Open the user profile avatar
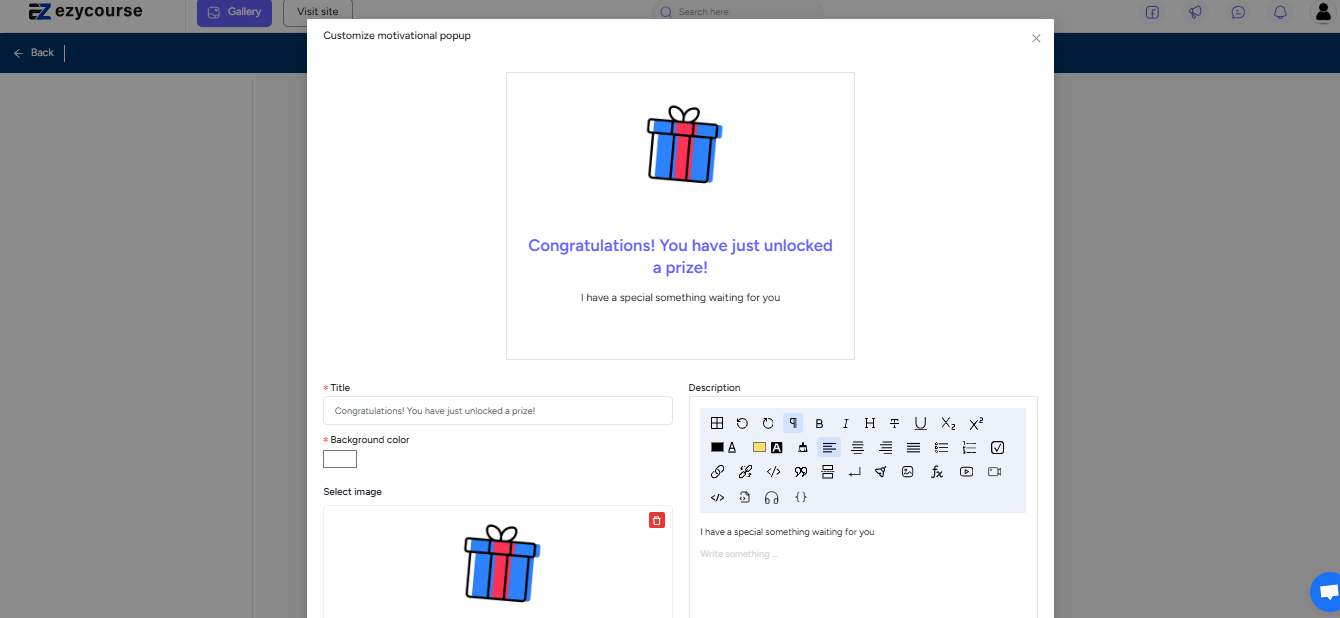Viewport: 1340px width, 618px height. pos(1323,12)
